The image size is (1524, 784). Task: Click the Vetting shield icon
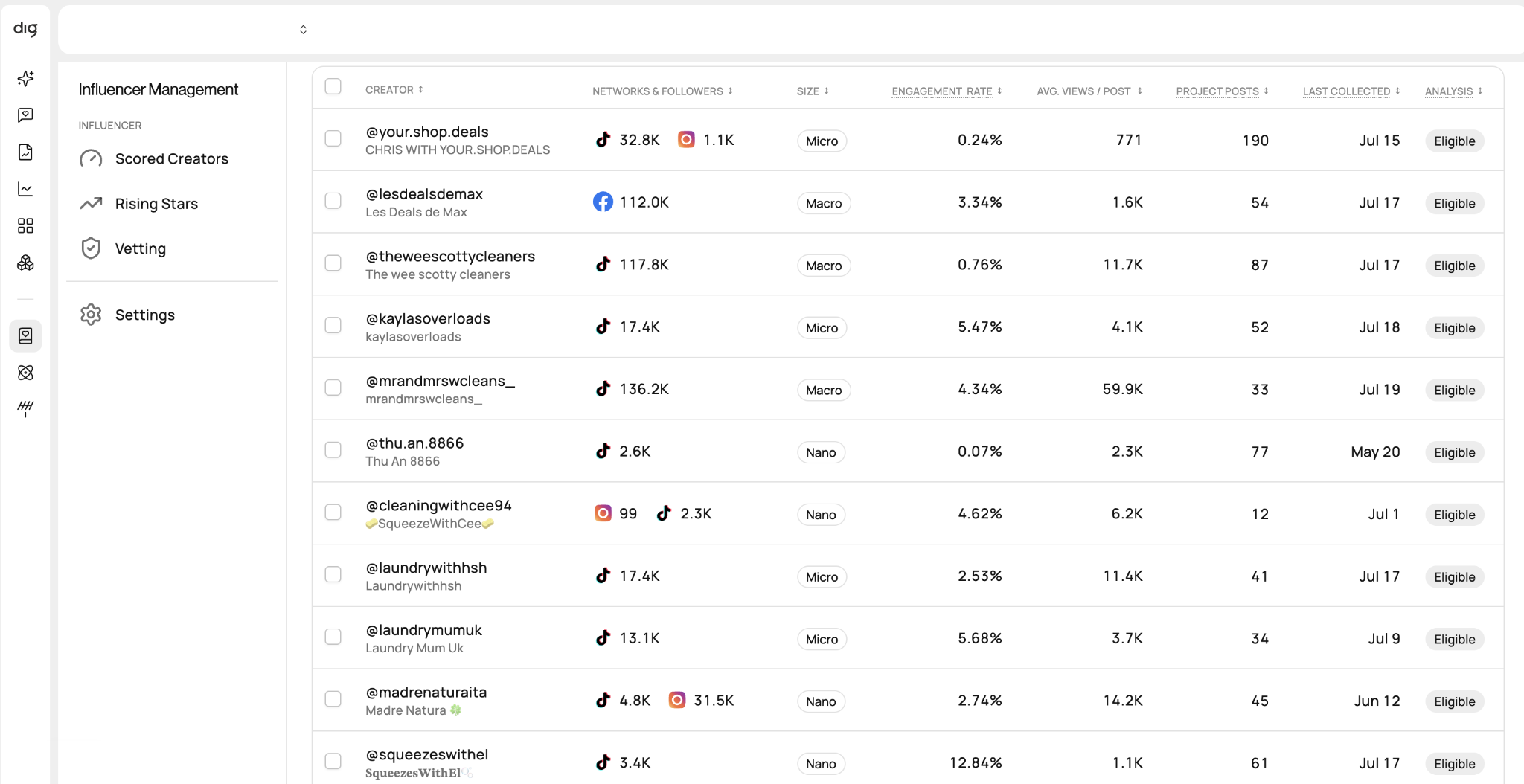pos(91,248)
